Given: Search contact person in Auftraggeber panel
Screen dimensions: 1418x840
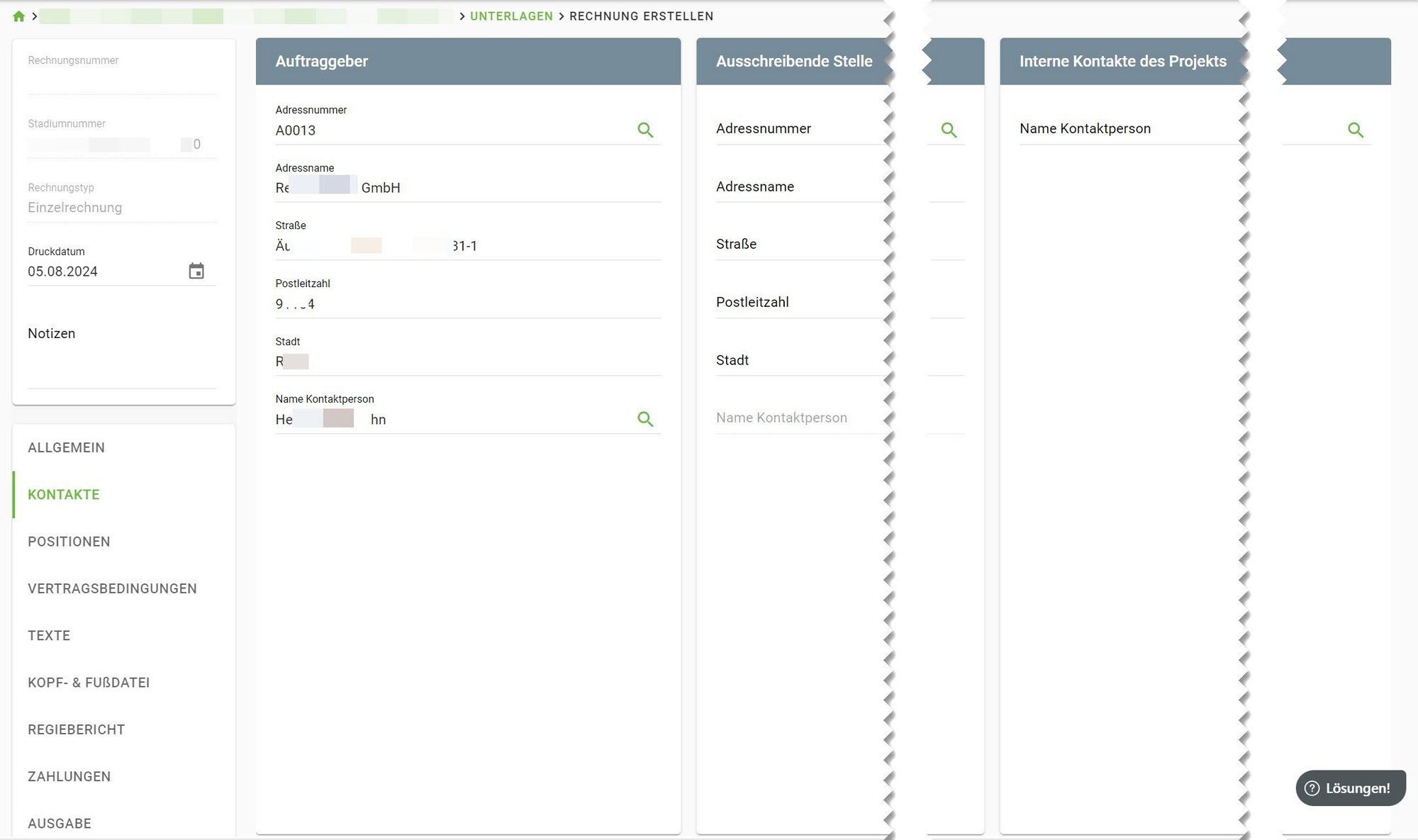Looking at the screenshot, I should (x=644, y=419).
